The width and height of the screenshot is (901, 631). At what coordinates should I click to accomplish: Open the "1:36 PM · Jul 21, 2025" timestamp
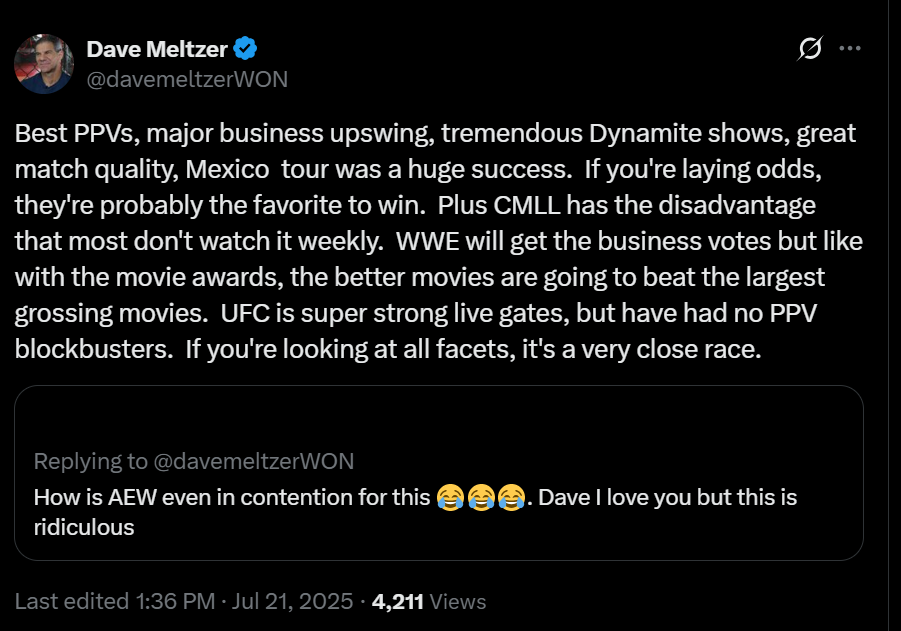coord(243,601)
